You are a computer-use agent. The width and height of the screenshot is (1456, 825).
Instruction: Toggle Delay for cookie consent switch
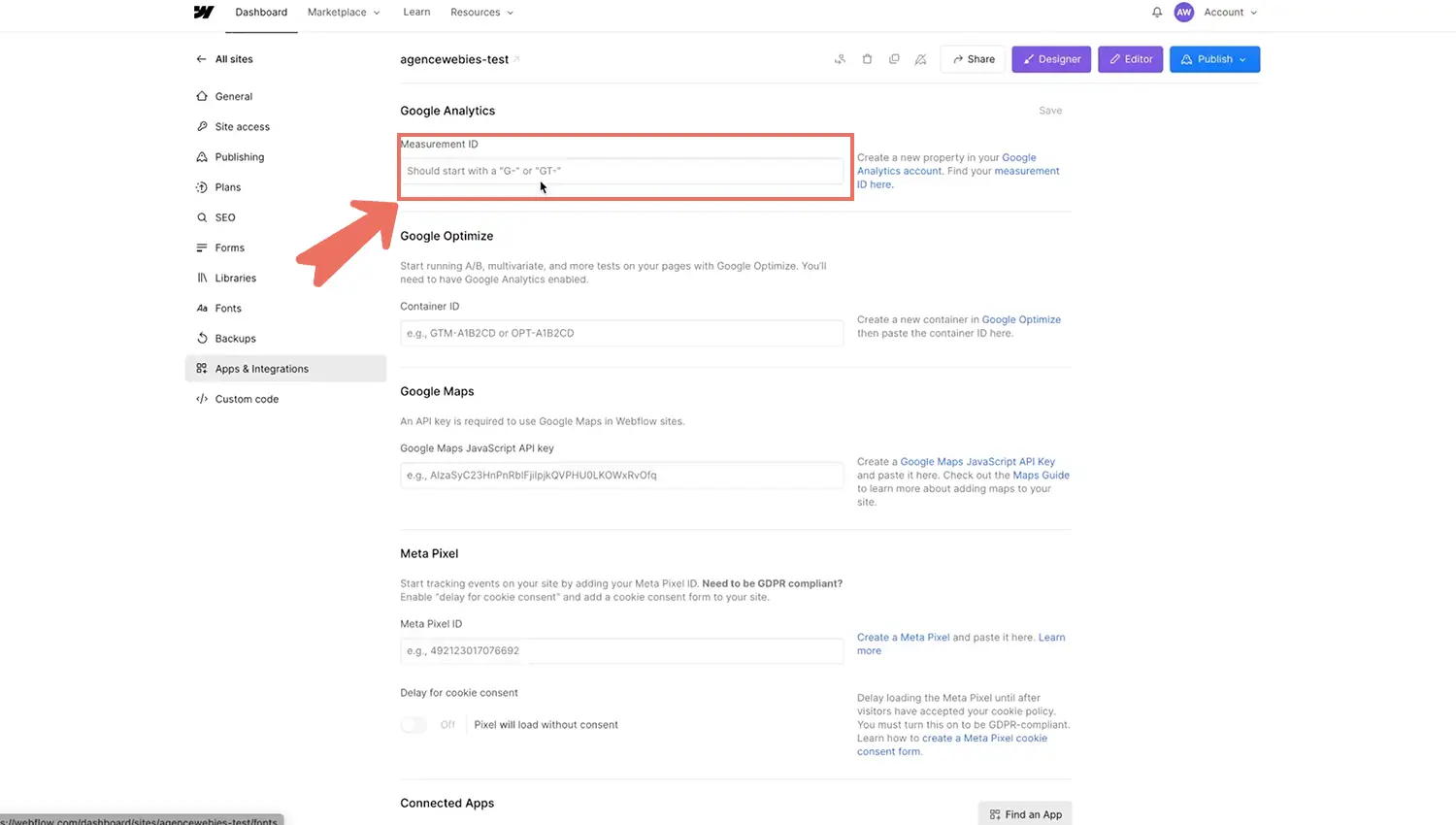coord(414,725)
